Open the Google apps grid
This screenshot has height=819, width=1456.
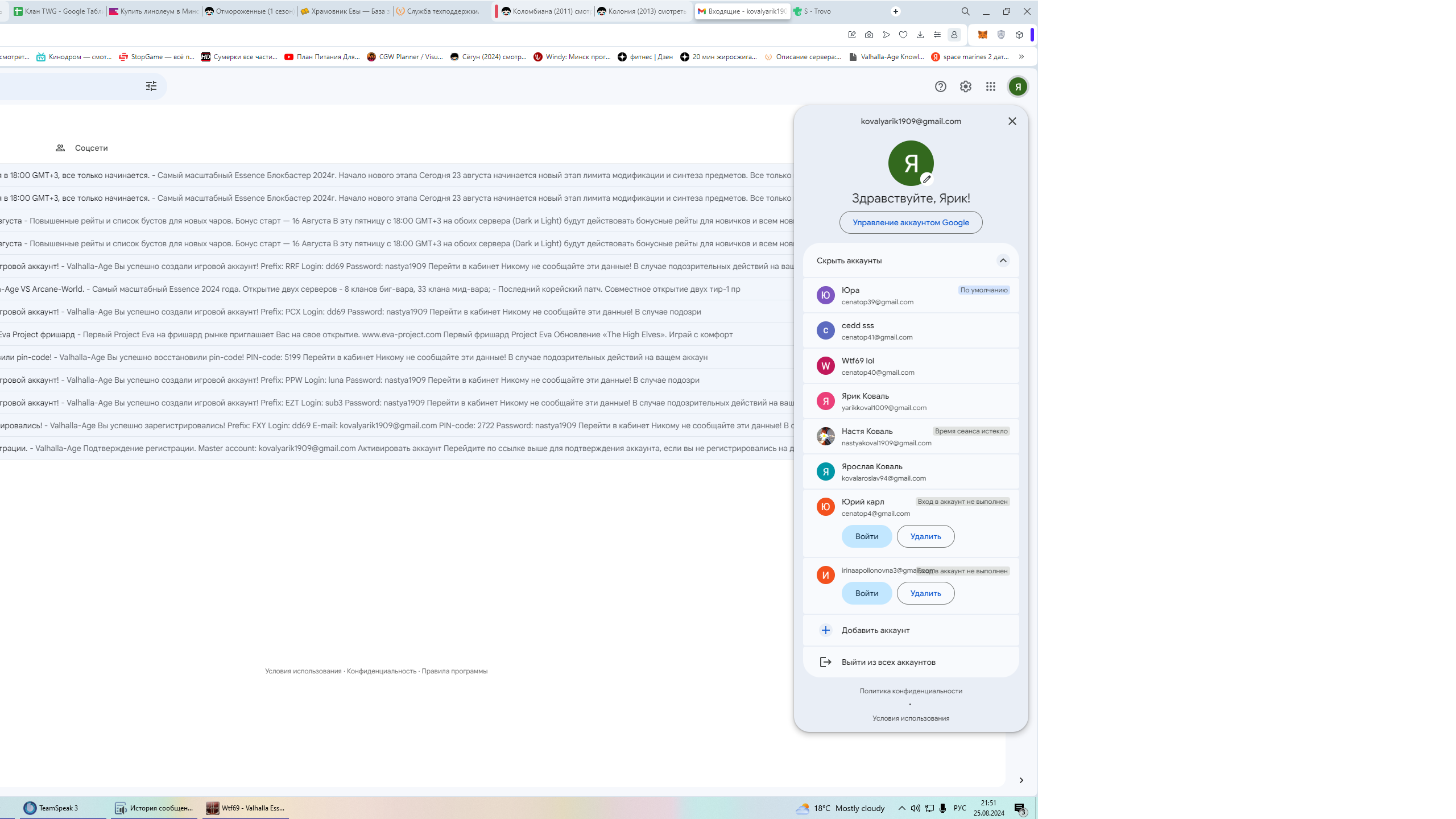click(x=990, y=86)
